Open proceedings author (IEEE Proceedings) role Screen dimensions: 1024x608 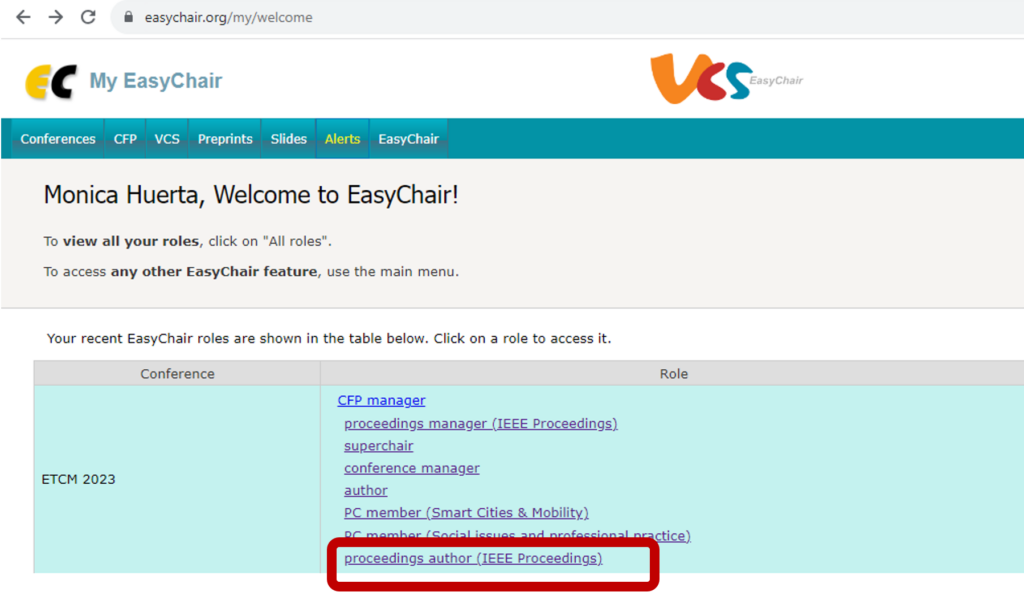click(x=473, y=558)
